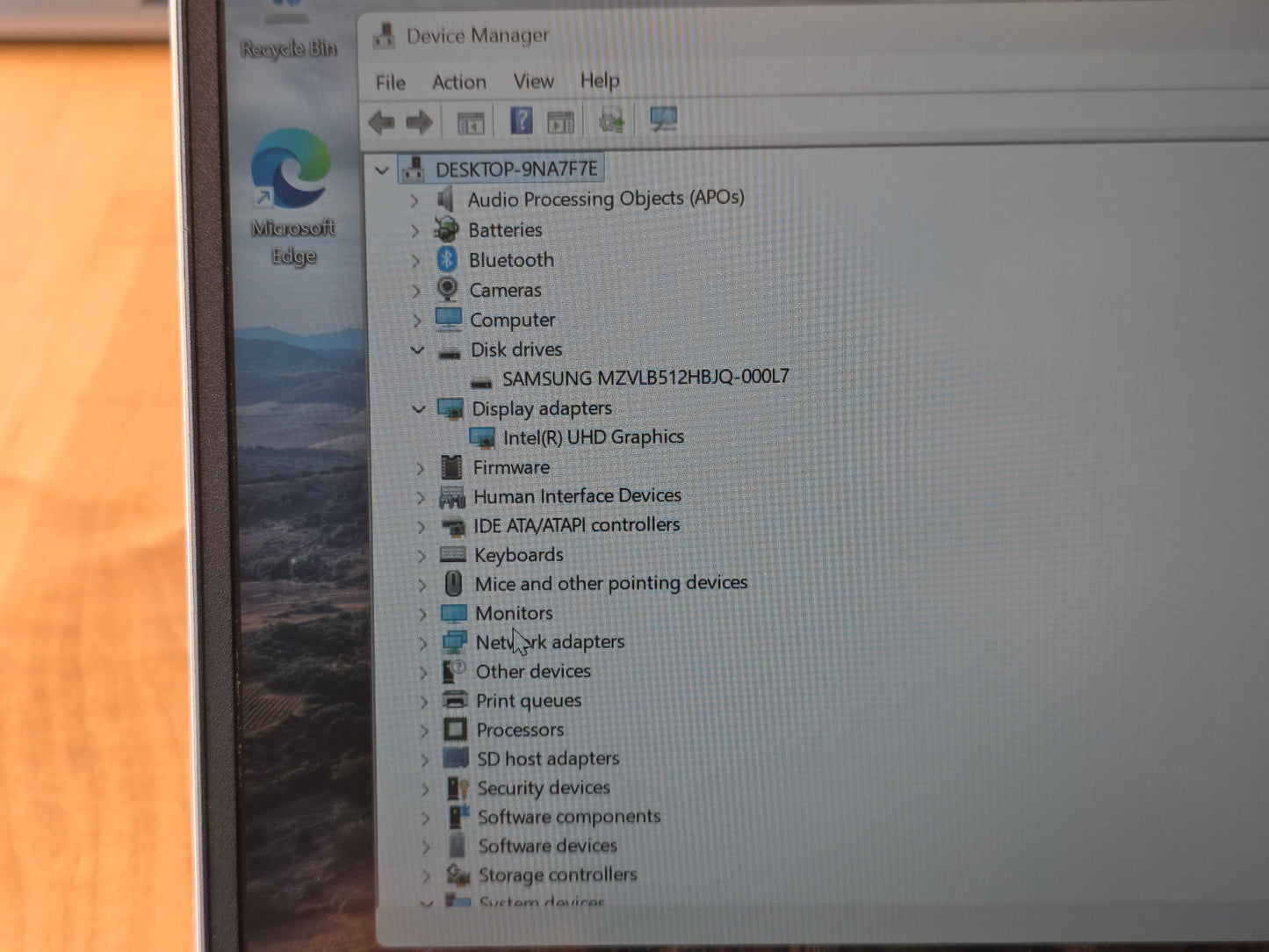1269x952 pixels.
Task: Select the SAMSUNG MZVLB512HBJQ-000L7 disk drive
Action: [645, 376]
